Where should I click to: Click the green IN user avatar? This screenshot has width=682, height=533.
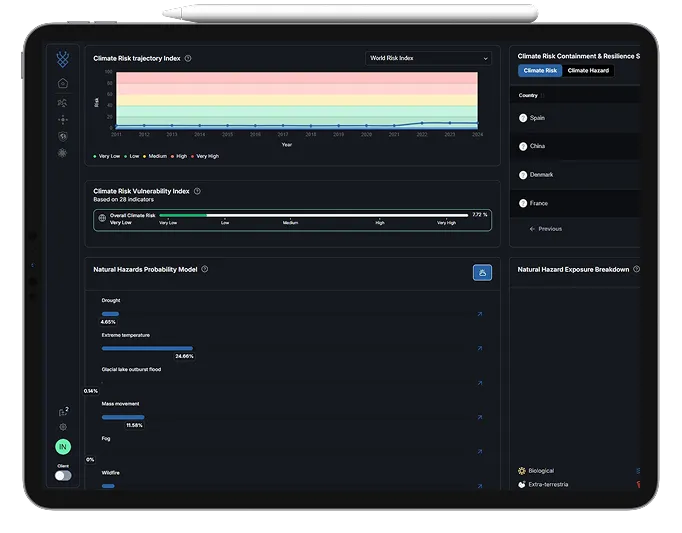[63, 446]
